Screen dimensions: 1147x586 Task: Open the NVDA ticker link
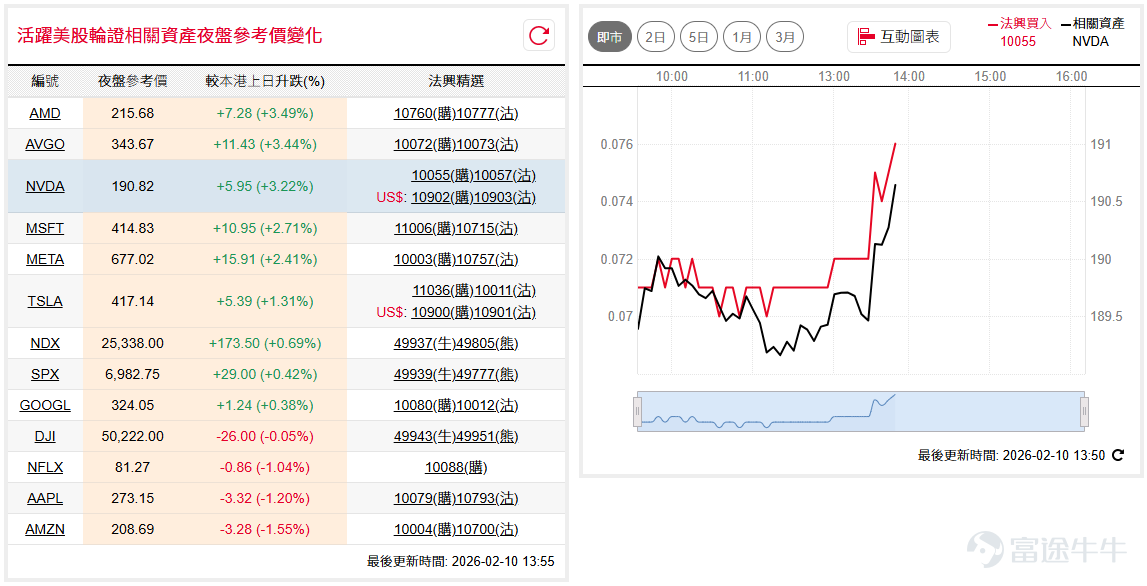point(45,187)
